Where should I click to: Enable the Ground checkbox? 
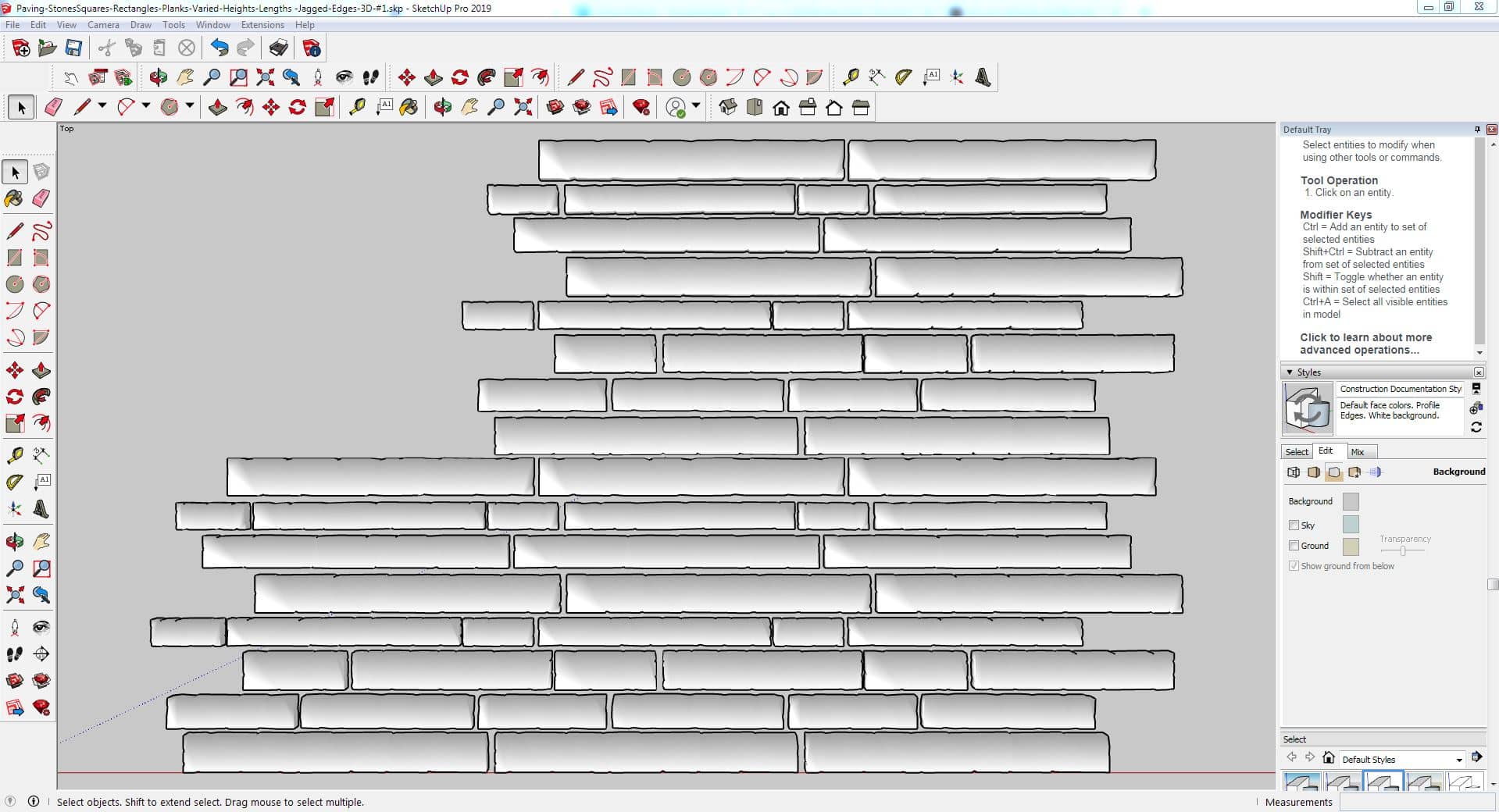coord(1294,546)
